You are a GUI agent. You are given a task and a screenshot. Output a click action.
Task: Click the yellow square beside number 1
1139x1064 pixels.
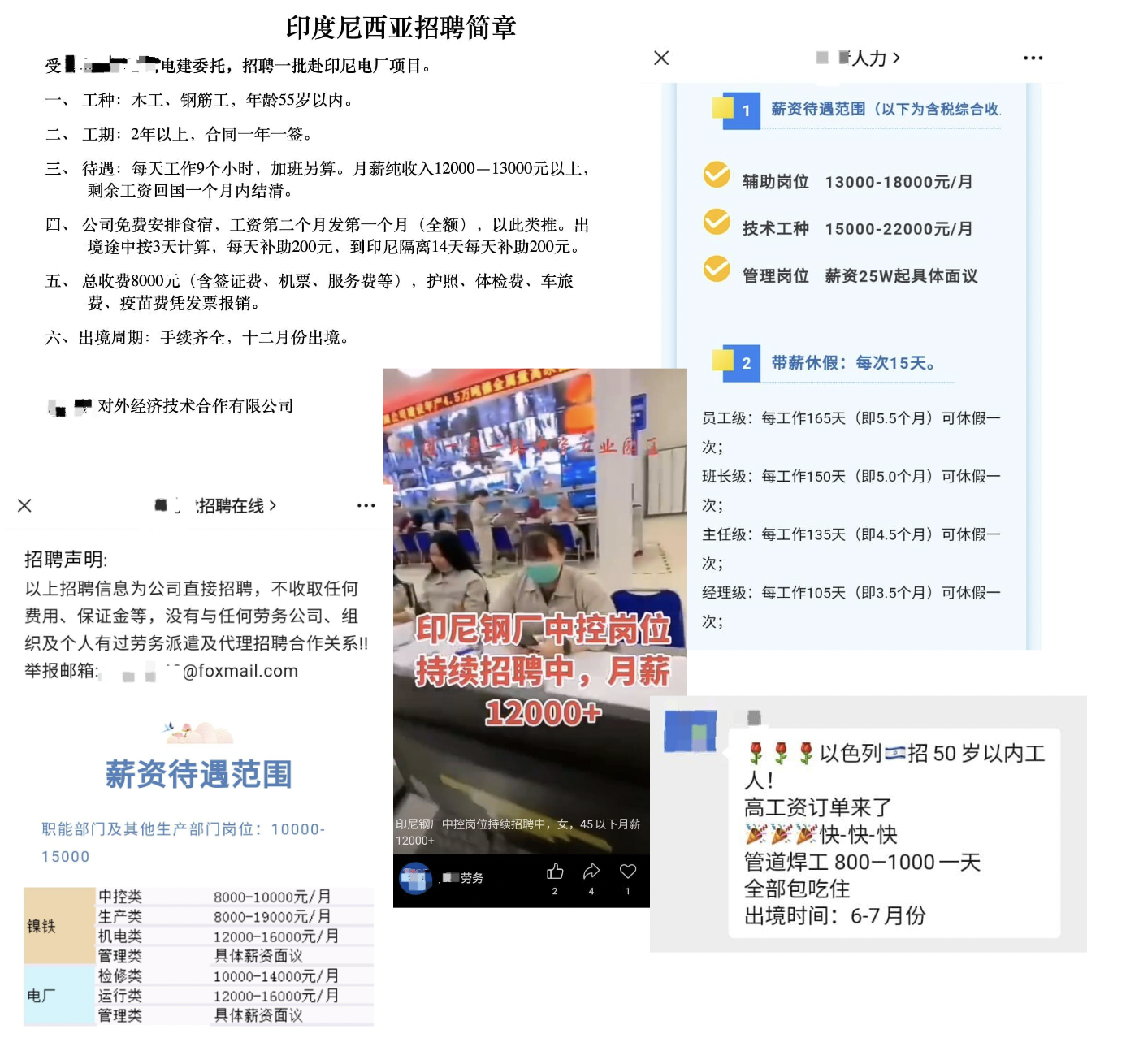pyautogui.click(x=721, y=107)
